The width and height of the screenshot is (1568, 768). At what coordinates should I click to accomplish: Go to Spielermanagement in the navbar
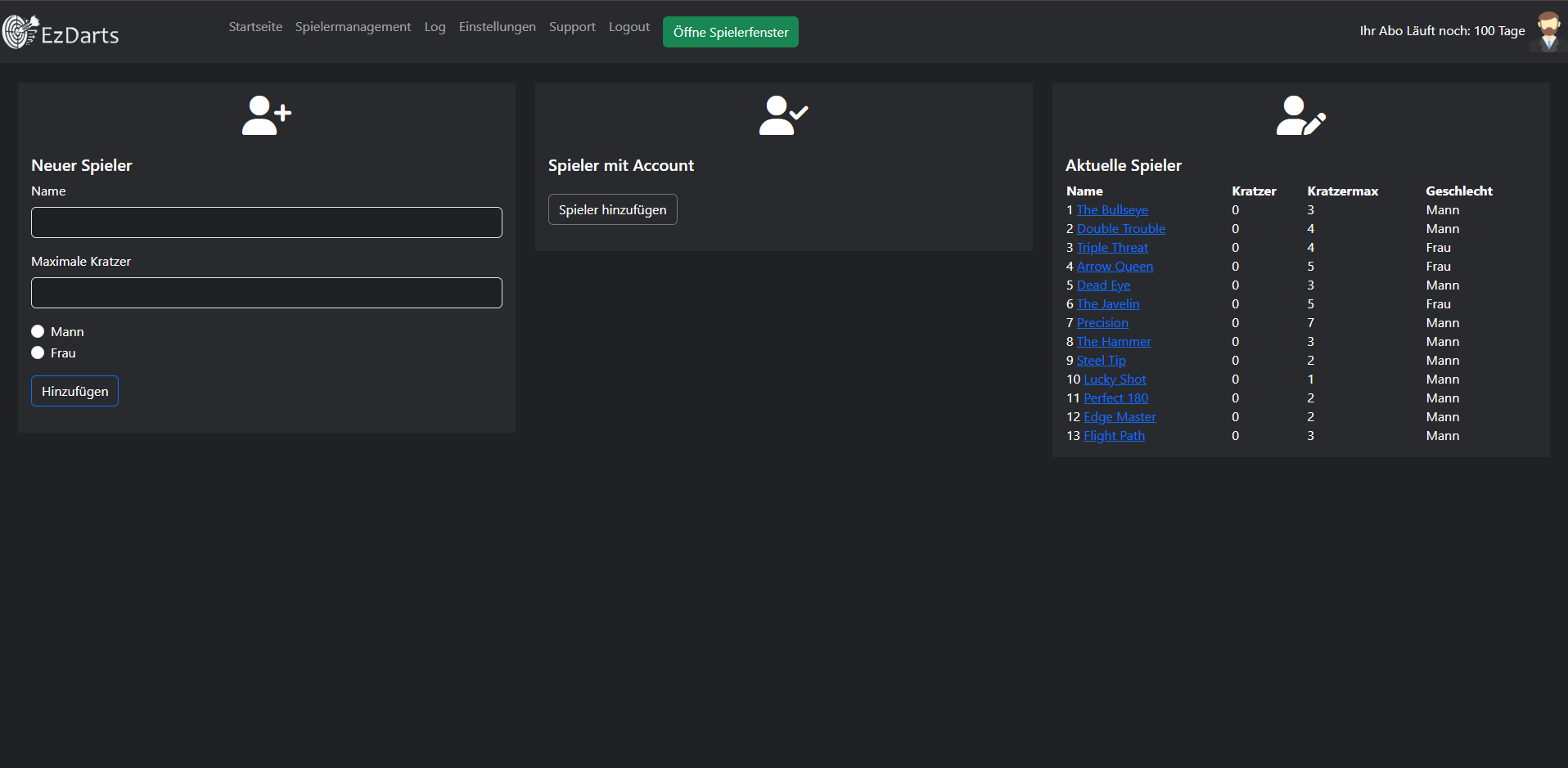pyautogui.click(x=353, y=27)
